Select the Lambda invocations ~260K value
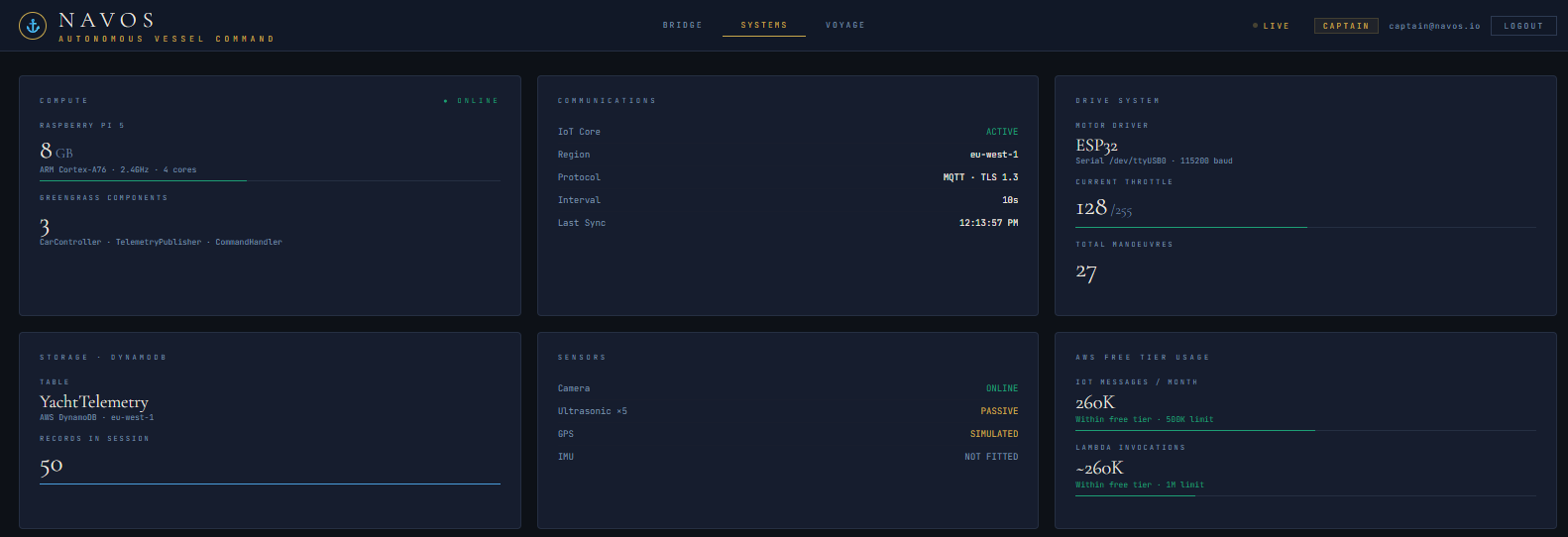Screen dimensions: 1568x537 tap(1099, 468)
